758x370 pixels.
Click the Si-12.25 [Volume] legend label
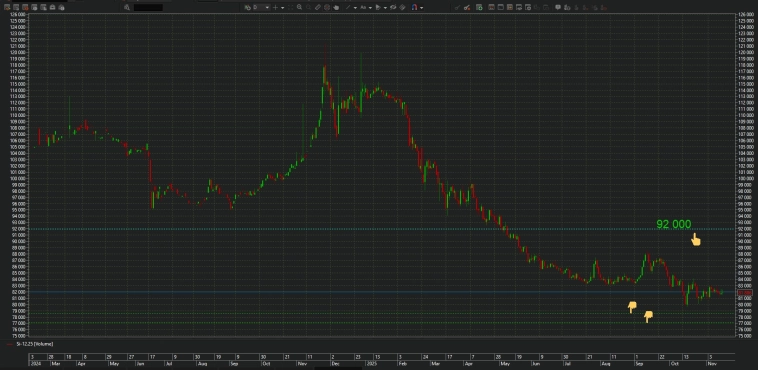point(34,344)
